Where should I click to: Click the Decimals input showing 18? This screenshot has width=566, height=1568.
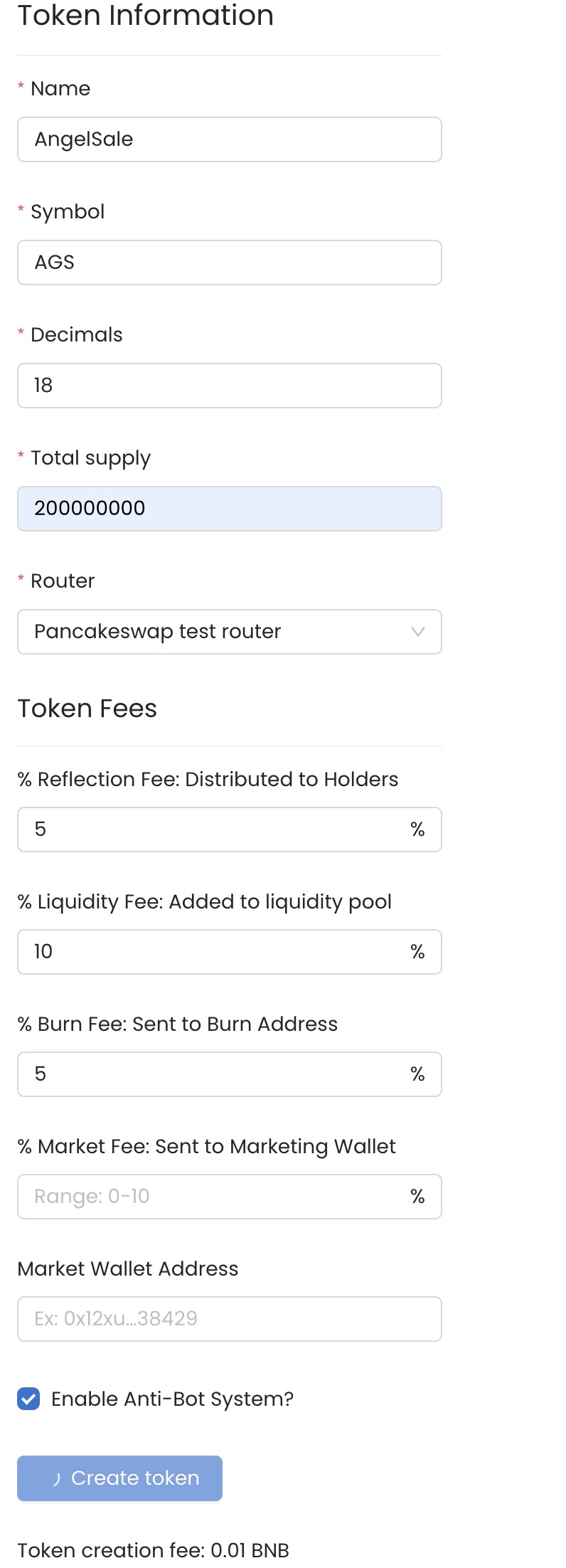pos(230,386)
